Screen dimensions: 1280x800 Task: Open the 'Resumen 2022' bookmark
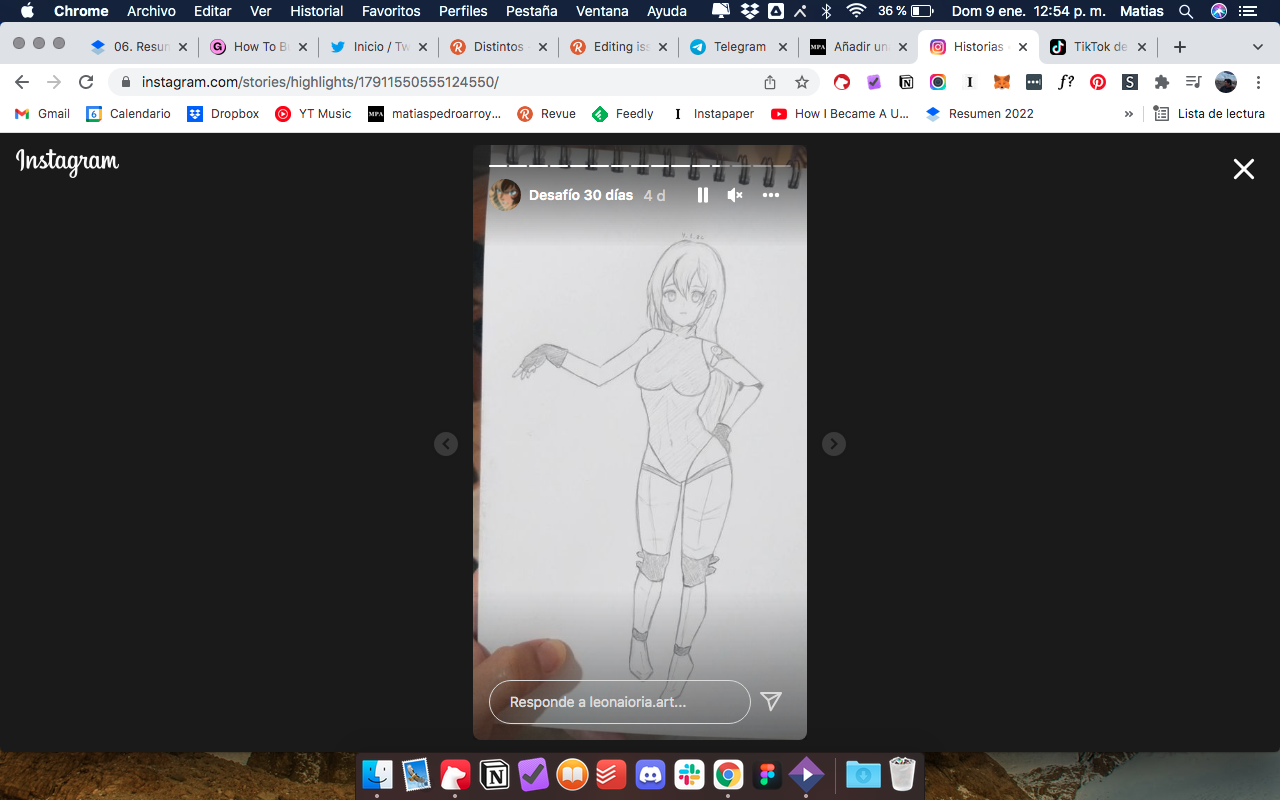pos(980,114)
